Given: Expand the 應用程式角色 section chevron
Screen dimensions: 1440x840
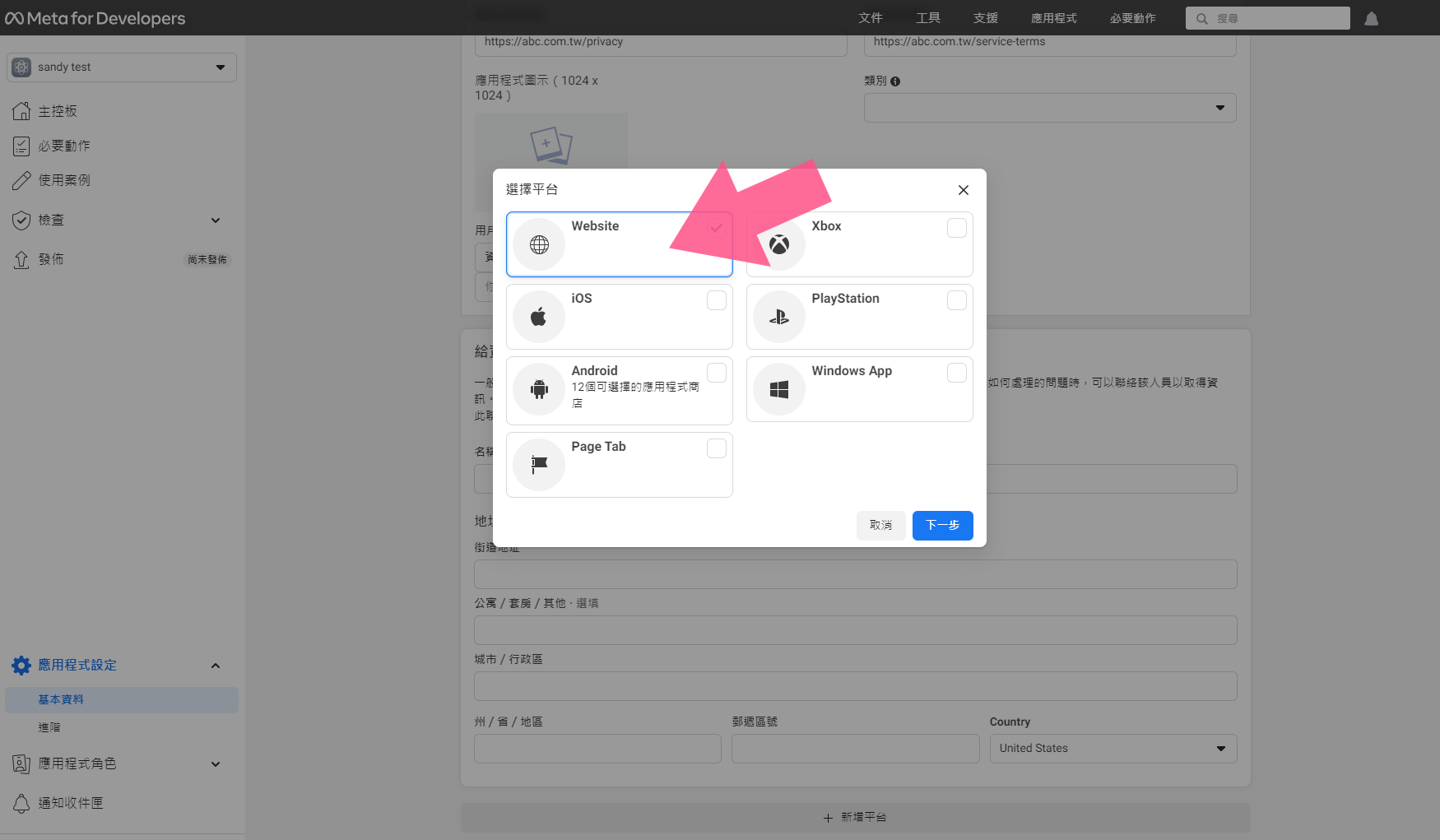Looking at the screenshot, I should tap(216, 764).
